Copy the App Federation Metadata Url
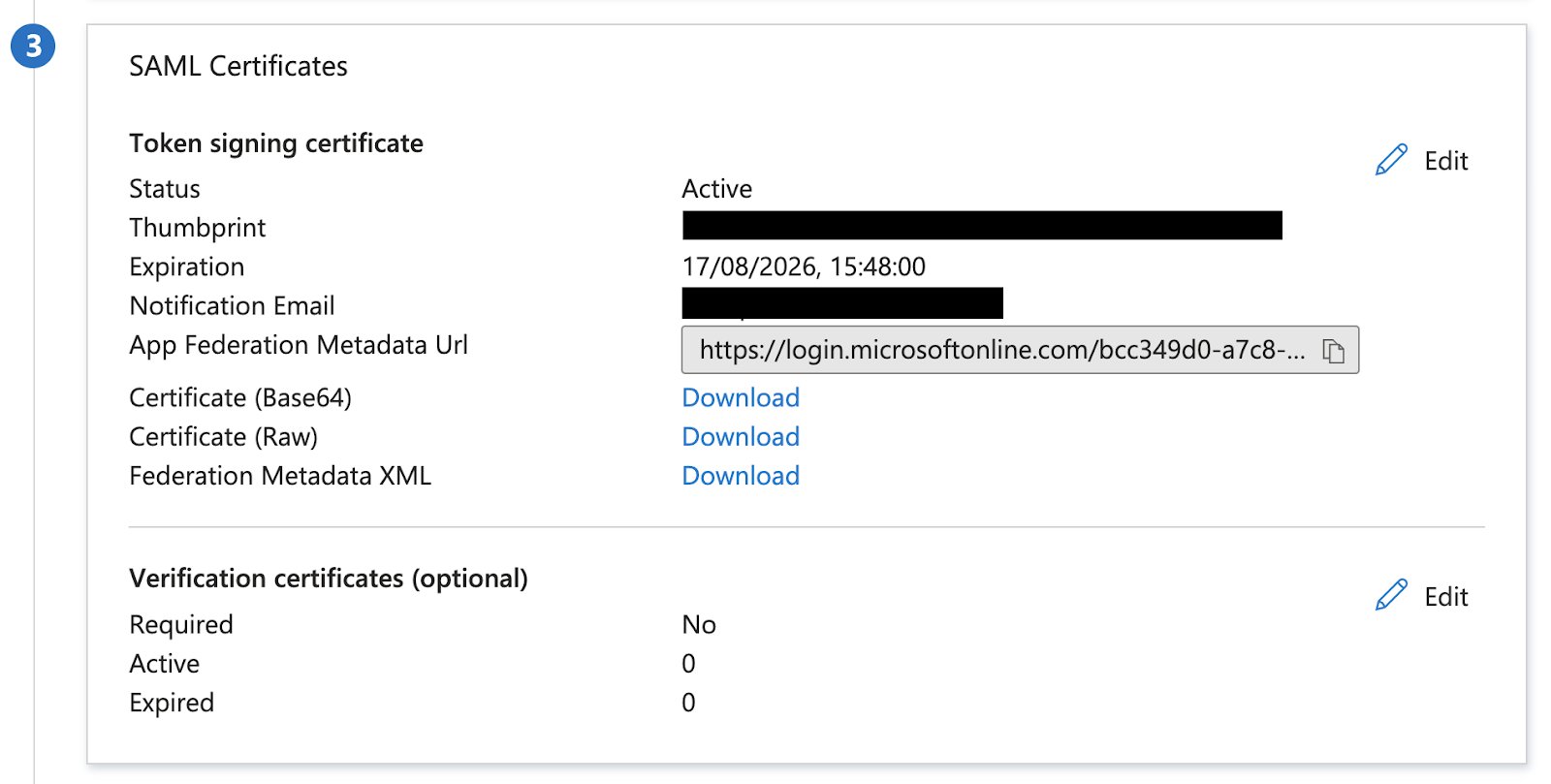1551x784 pixels. tap(1334, 351)
